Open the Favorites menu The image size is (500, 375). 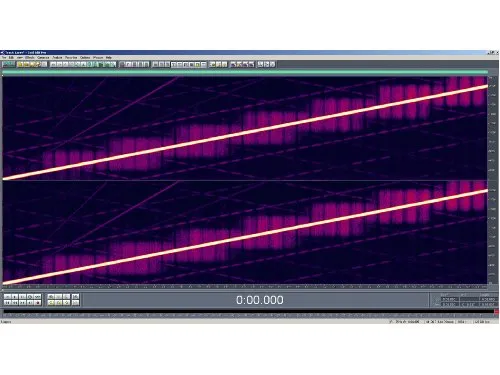pos(71,57)
